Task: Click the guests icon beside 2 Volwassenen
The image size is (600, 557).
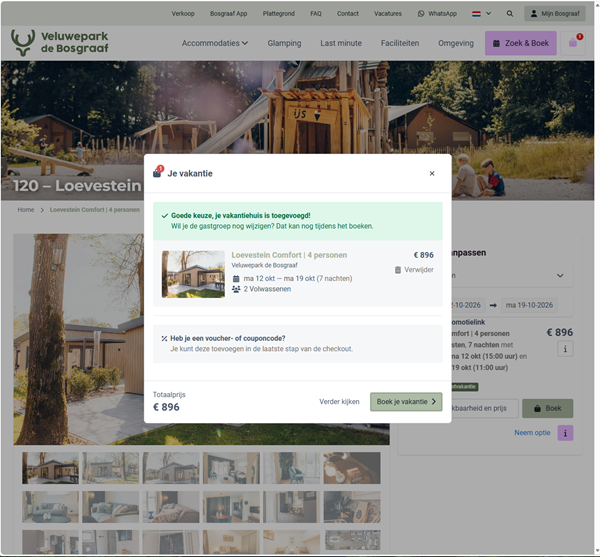Action: click(236, 289)
